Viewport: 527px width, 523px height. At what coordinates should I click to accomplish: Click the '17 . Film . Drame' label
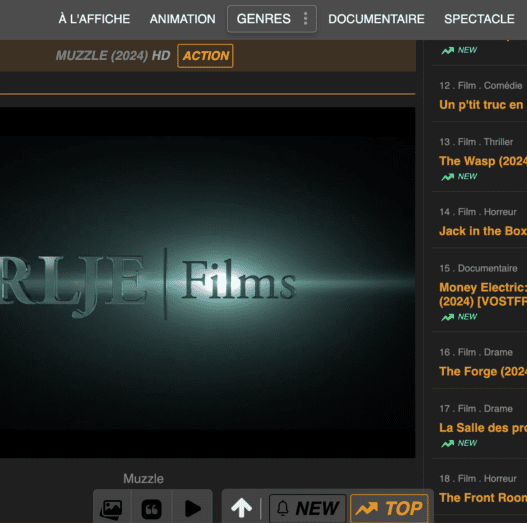click(x=476, y=409)
